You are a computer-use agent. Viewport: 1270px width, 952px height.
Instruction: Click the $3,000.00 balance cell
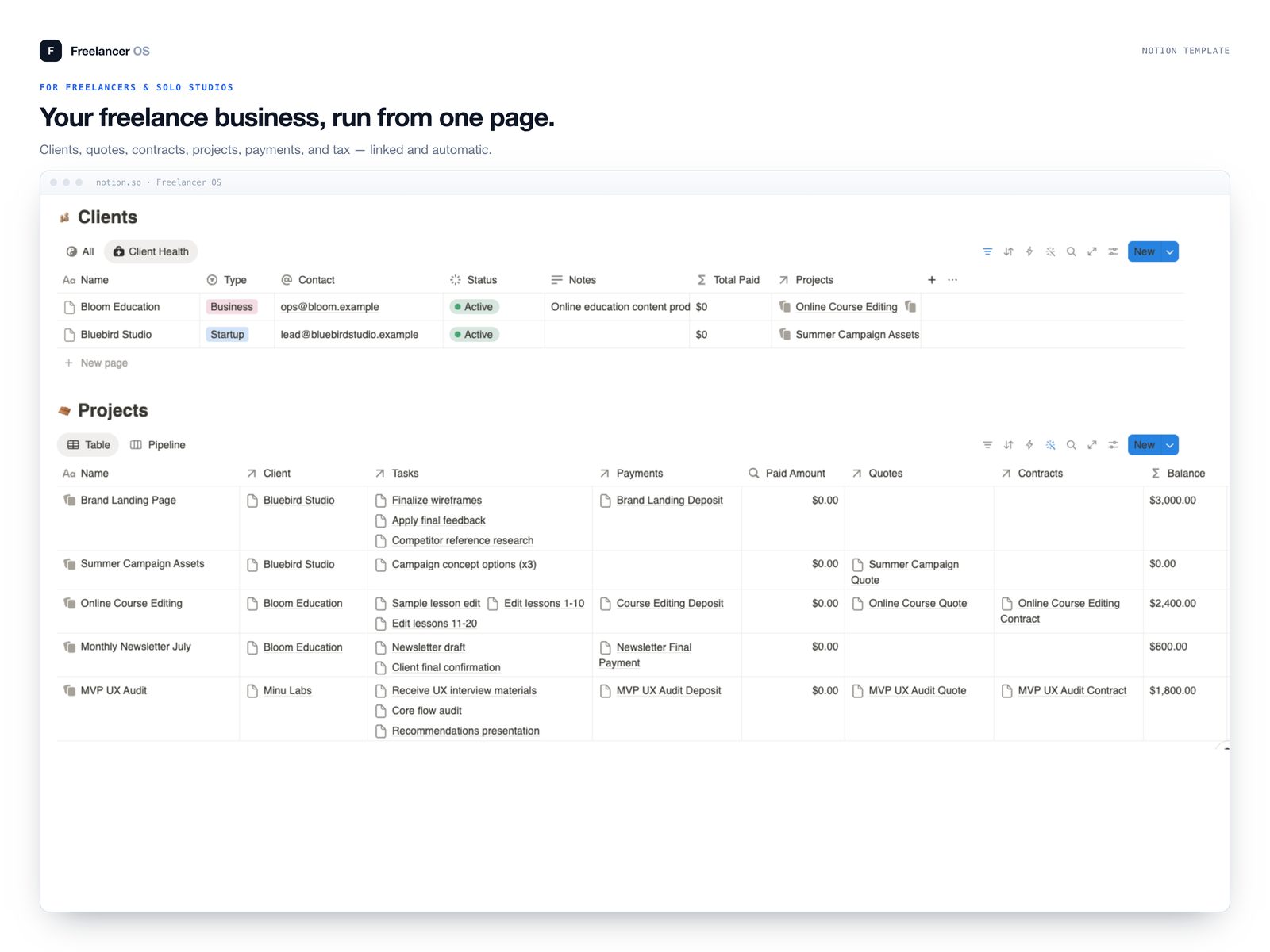pos(1172,501)
